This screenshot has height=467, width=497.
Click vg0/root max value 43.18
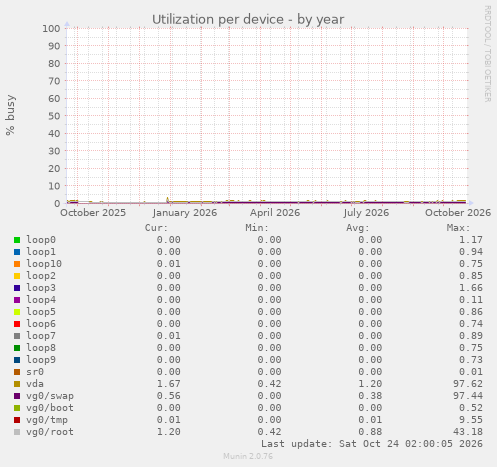tap(468, 432)
